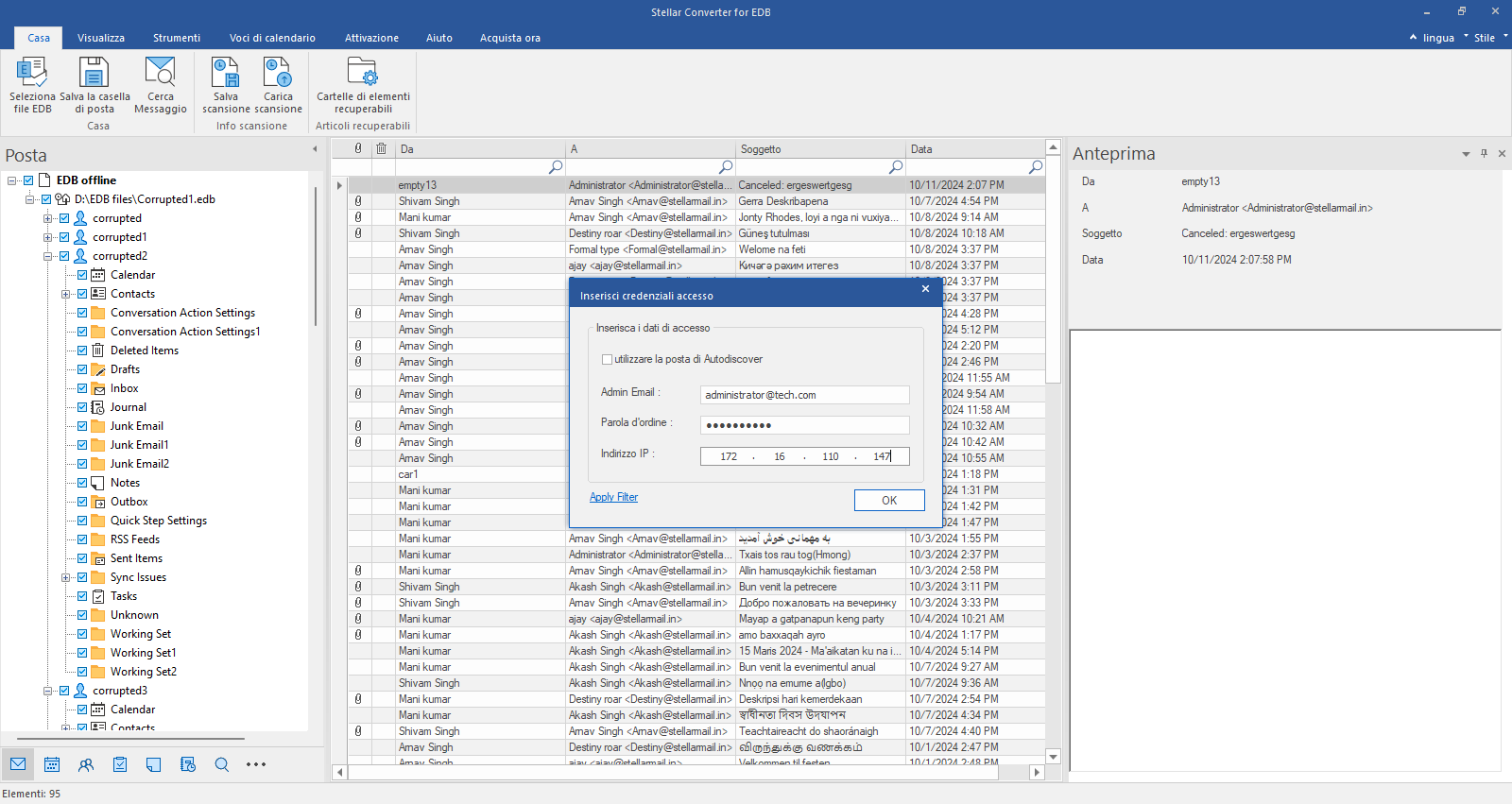Pin the Anteprima panel
Viewport: 1512px width, 804px height.
1484,153
